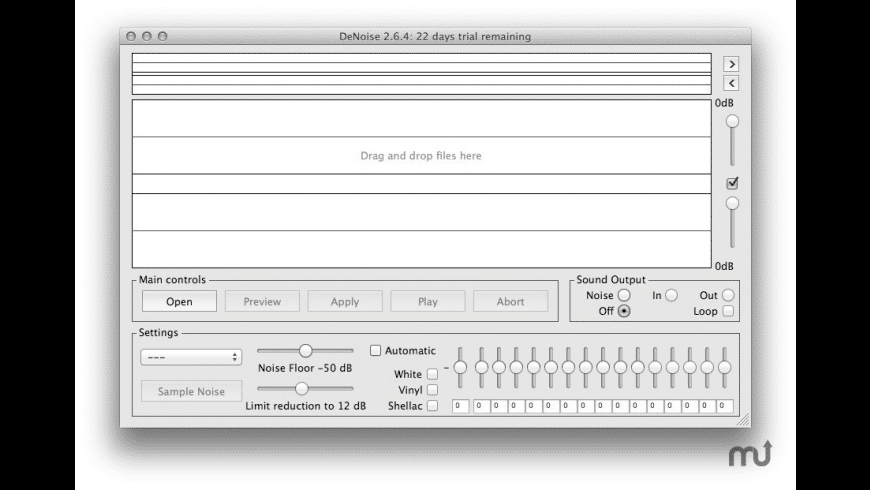
Task: Click the Sample Noise button
Action: click(x=191, y=391)
